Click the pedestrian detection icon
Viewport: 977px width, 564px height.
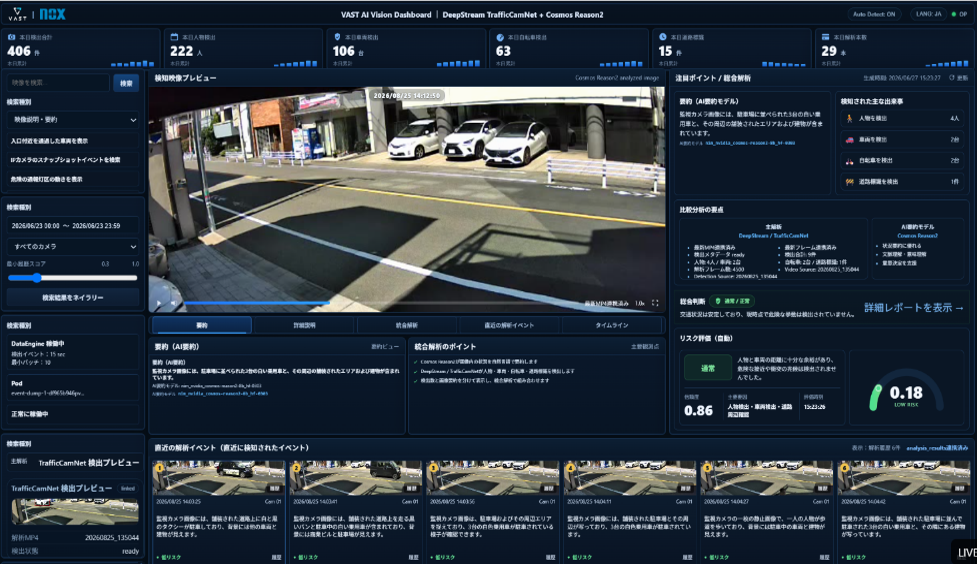pos(849,118)
